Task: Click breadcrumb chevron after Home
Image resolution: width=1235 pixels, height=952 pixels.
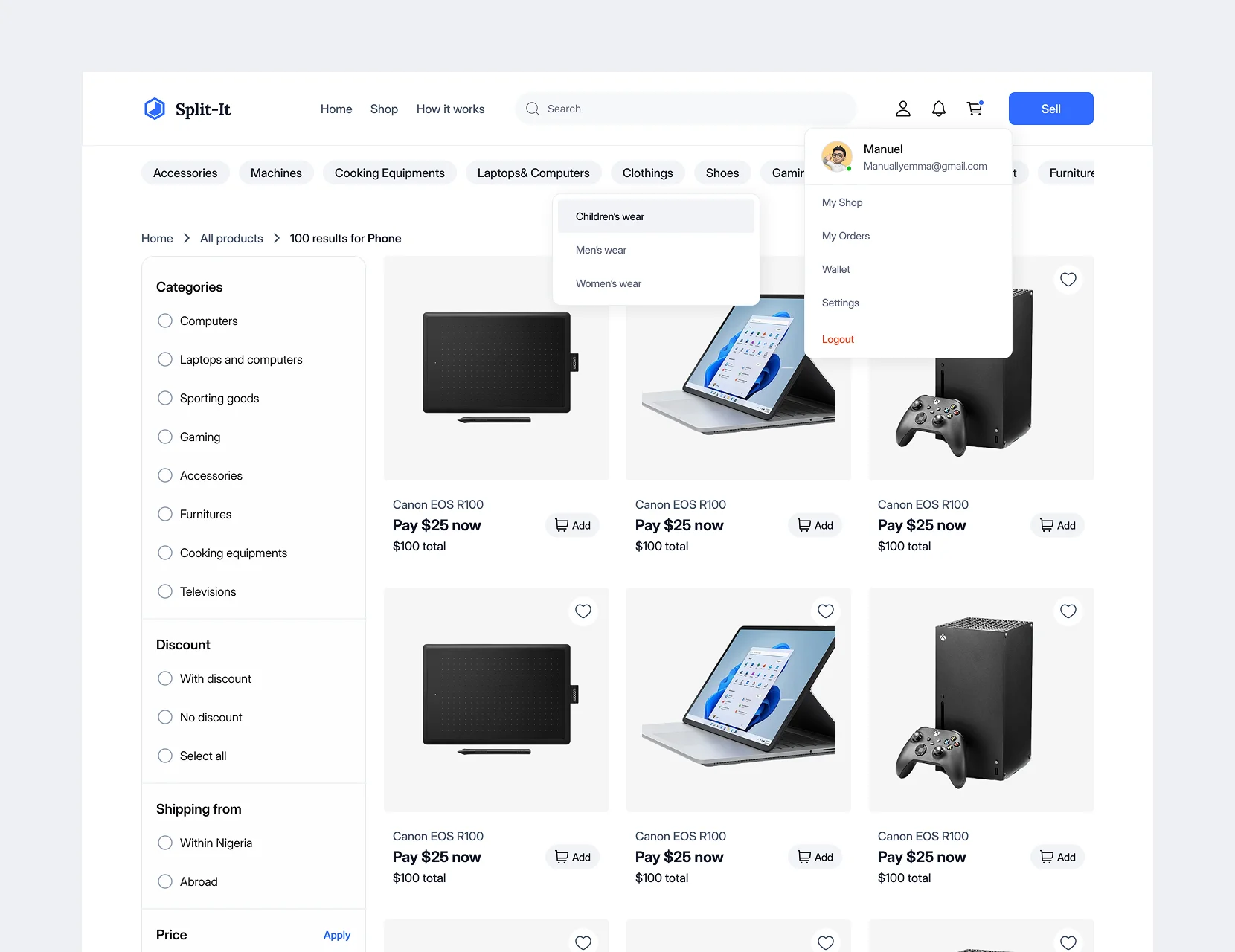Action: click(187, 238)
